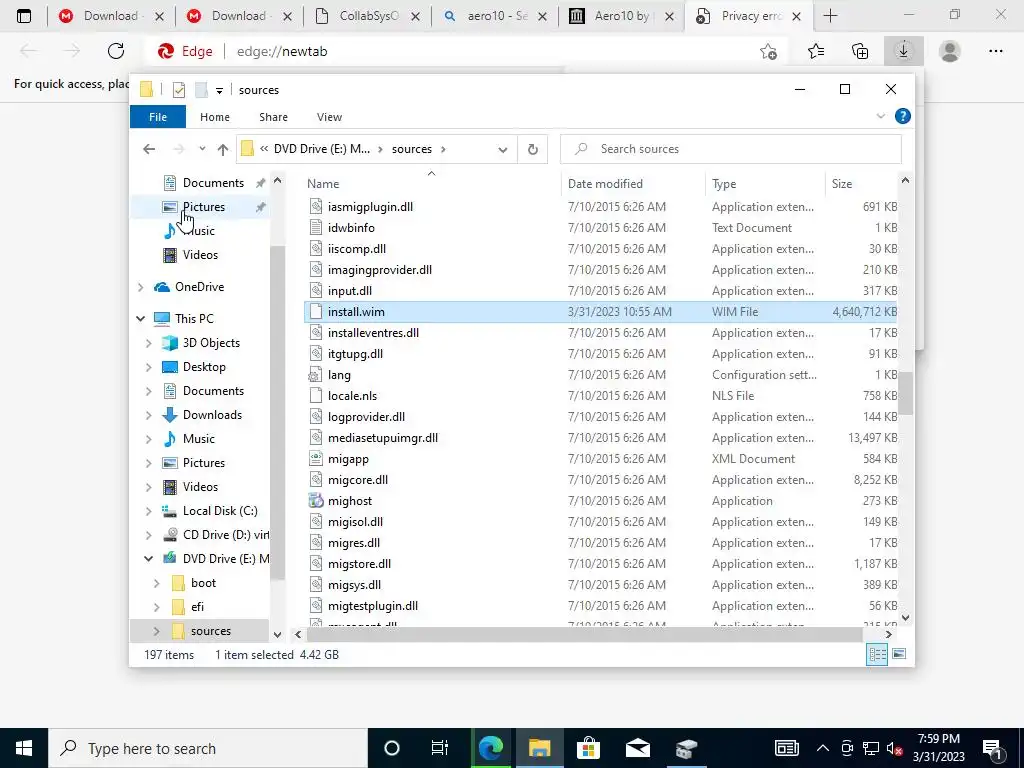1024x768 pixels.
Task: Collapse DVD Drive (E:) node
Action: 149,559
